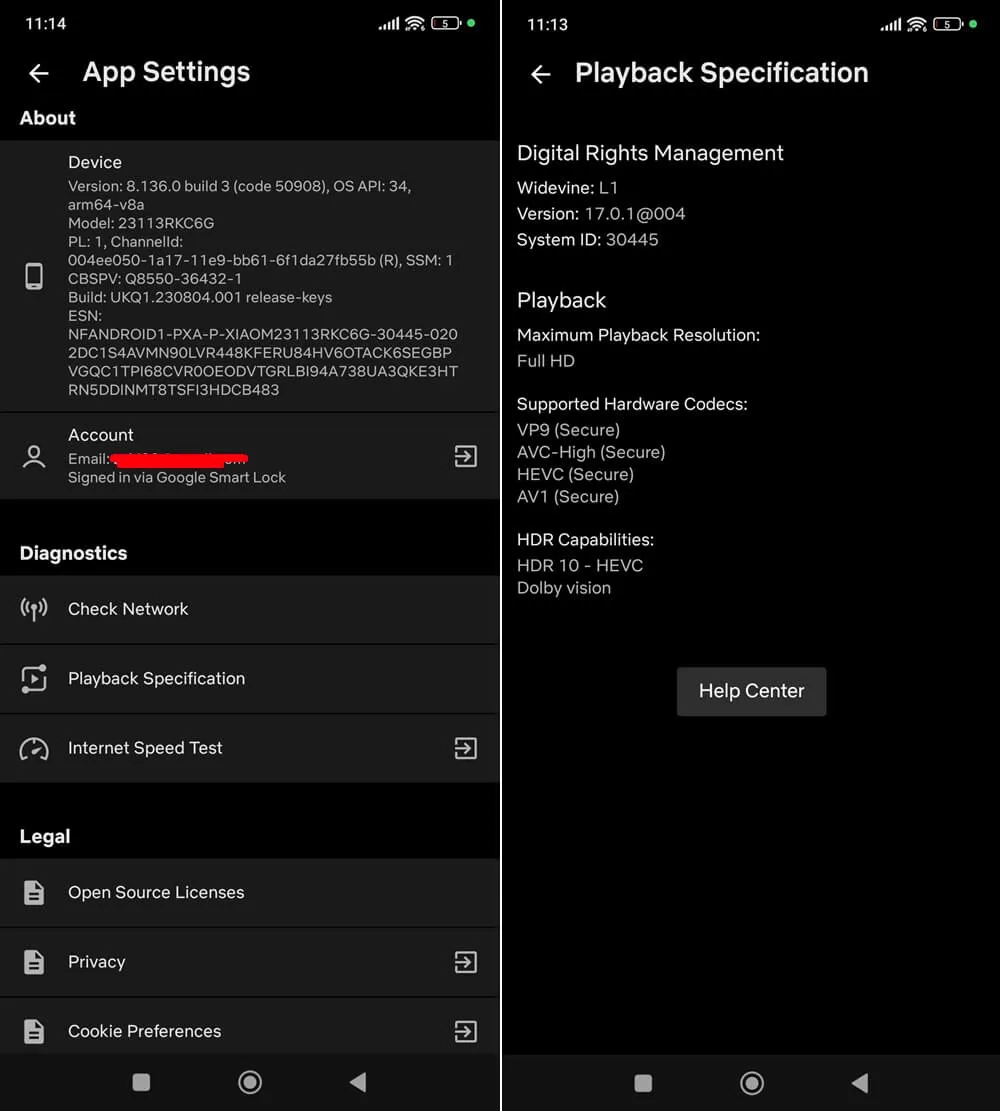The height and width of the screenshot is (1111, 1000).
Task: Open the Account external-link arrow
Action: point(465,456)
